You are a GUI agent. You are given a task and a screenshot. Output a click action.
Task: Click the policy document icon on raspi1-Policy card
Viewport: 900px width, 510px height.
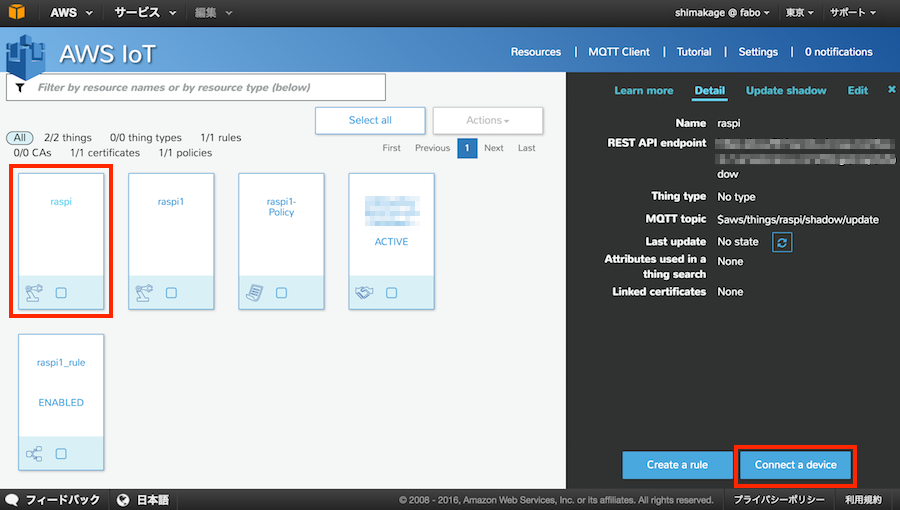point(254,293)
